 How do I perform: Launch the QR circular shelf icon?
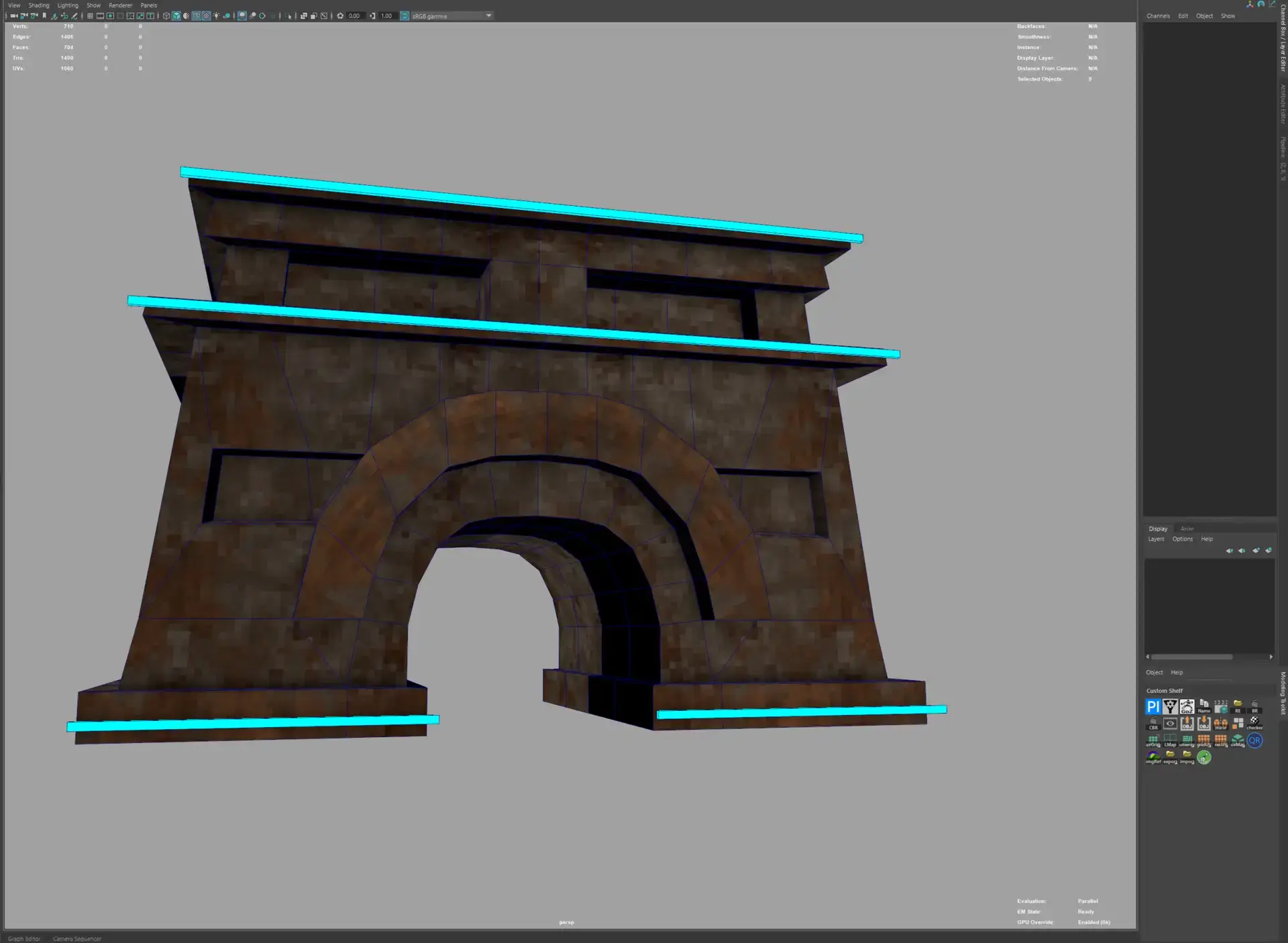coord(1254,740)
